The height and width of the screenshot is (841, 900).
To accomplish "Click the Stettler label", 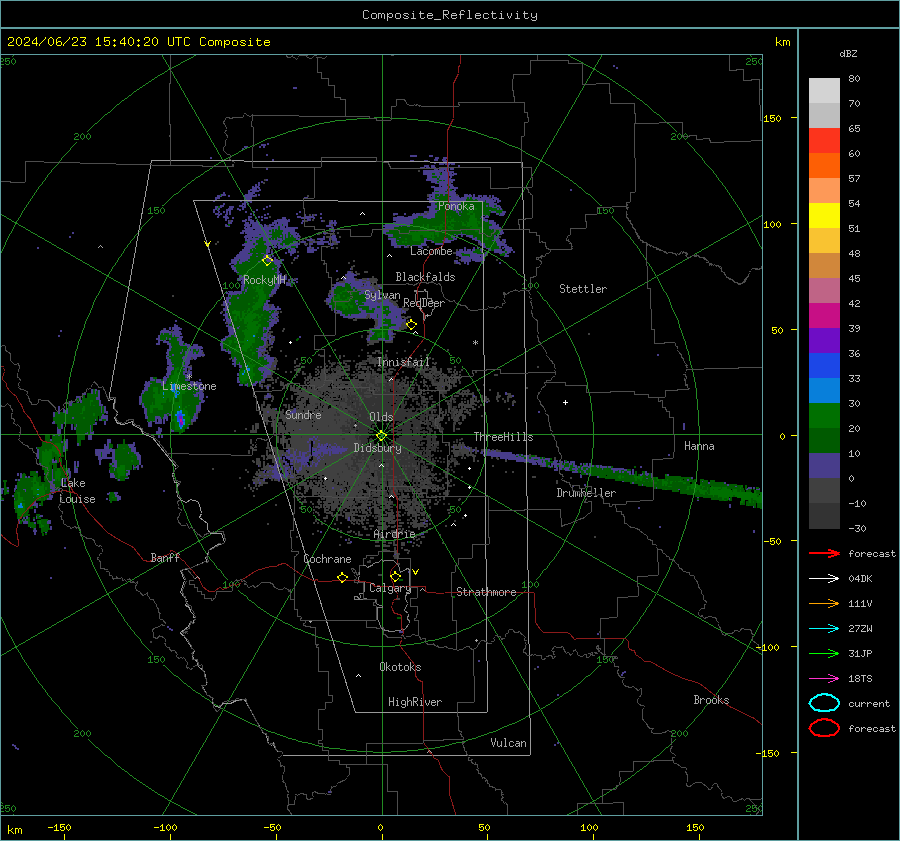I will [583, 289].
